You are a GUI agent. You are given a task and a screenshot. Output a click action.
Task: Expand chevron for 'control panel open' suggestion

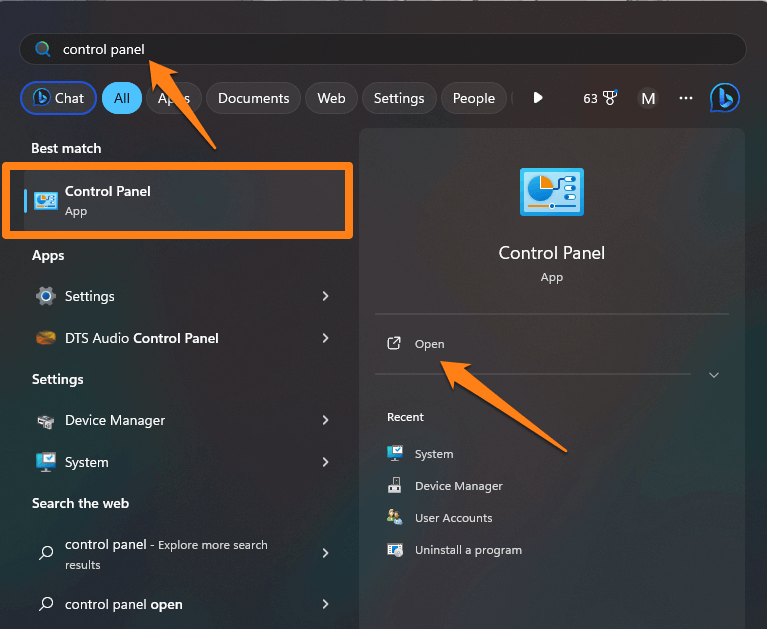[325, 605]
